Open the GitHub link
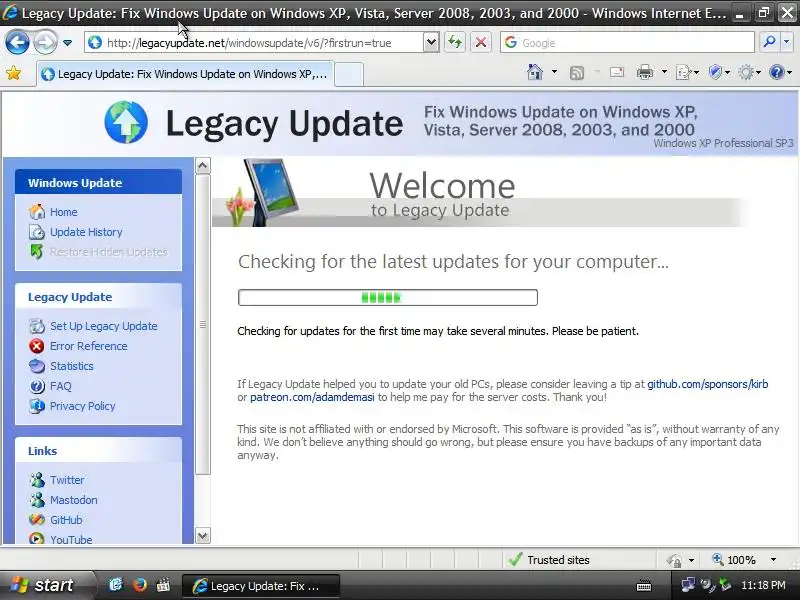800x600 pixels. click(66, 520)
